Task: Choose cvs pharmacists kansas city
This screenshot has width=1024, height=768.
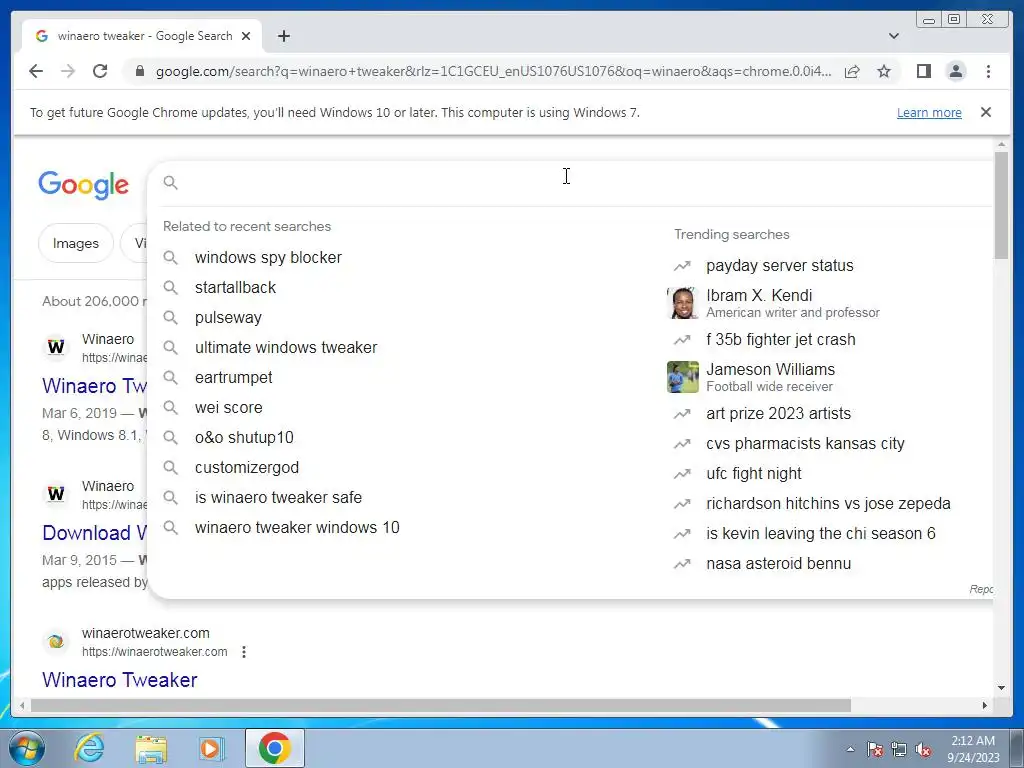Action: (805, 443)
